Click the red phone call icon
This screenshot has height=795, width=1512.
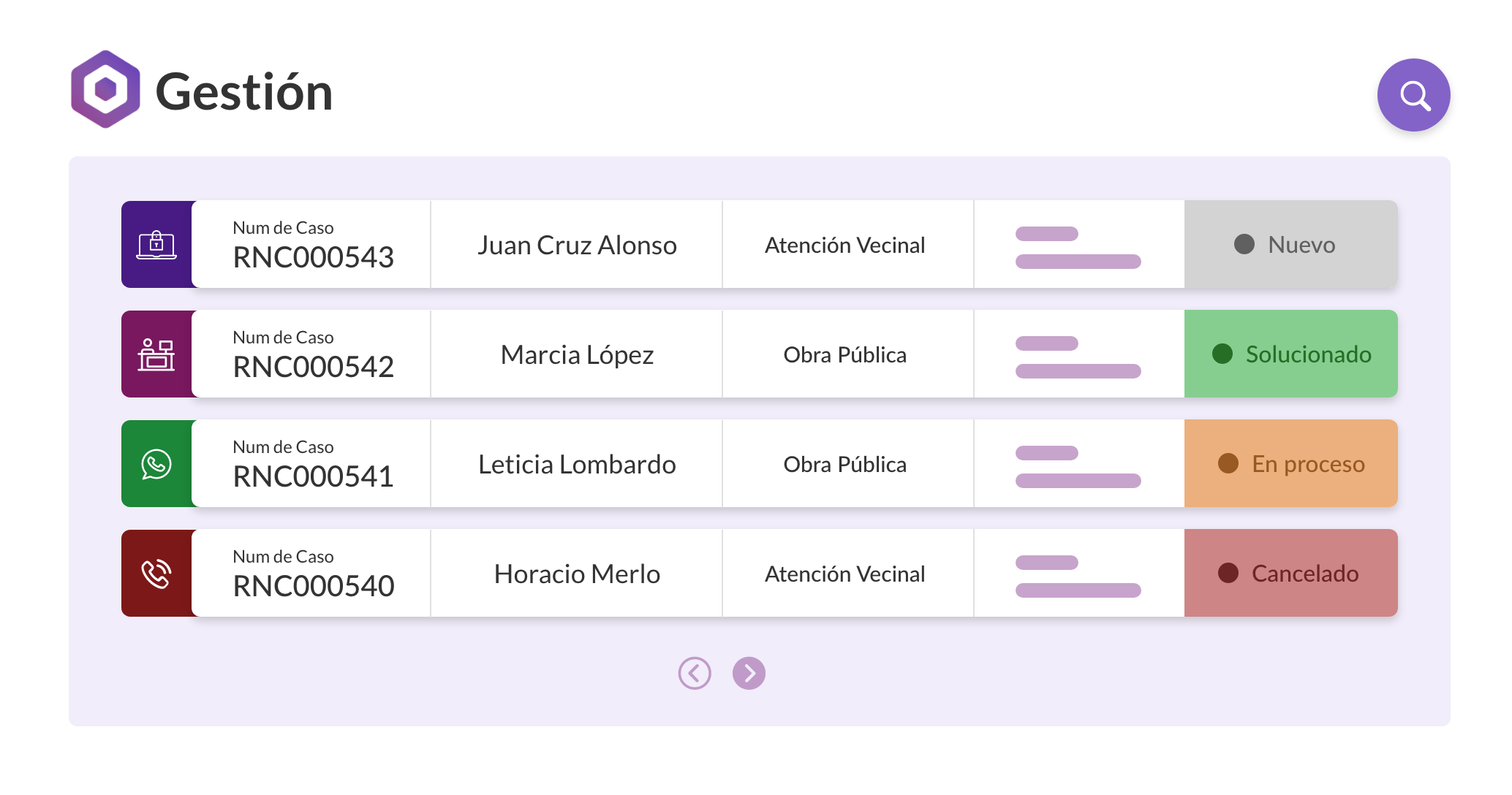pos(156,574)
